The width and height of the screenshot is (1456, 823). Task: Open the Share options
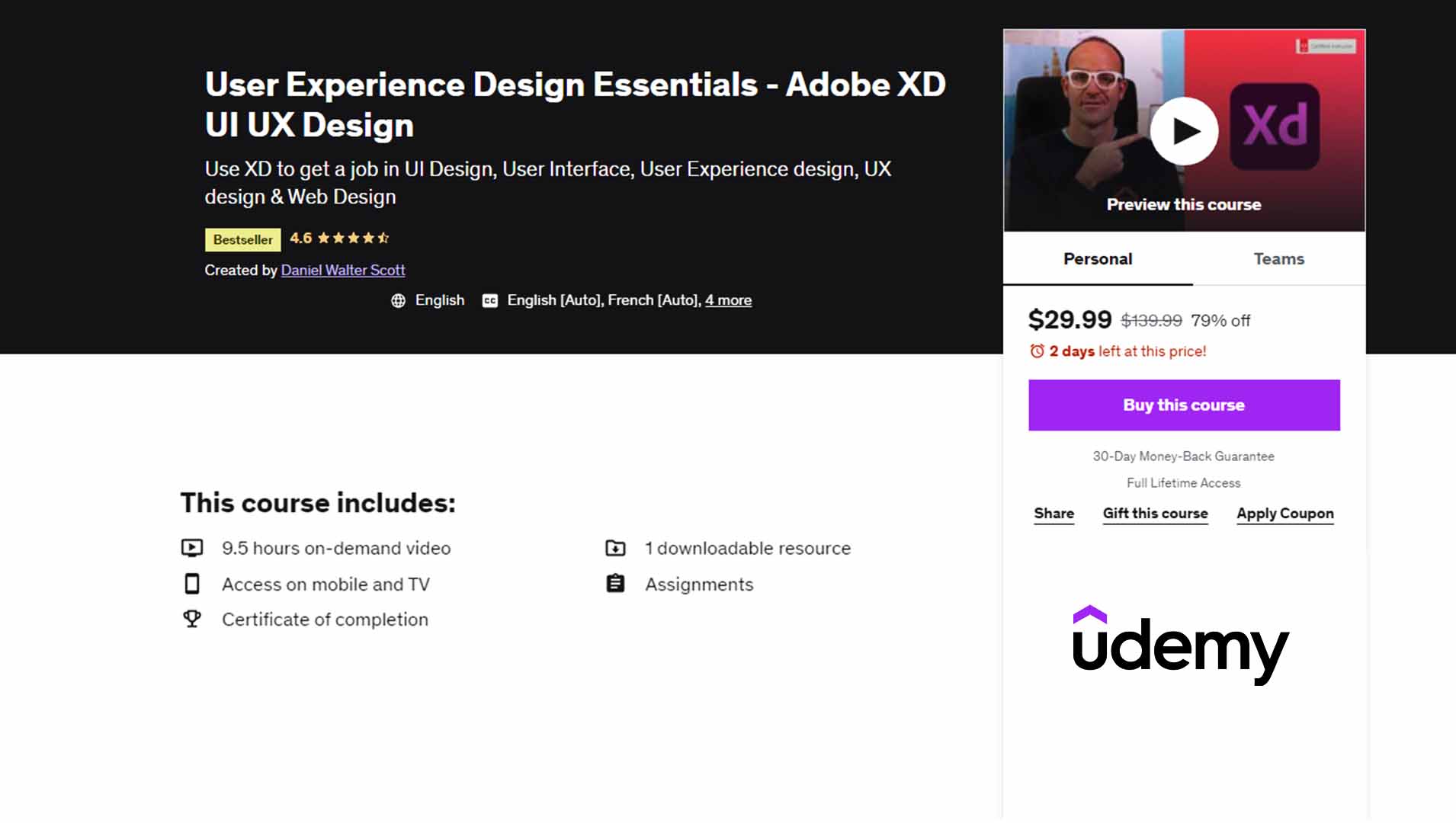tap(1054, 513)
